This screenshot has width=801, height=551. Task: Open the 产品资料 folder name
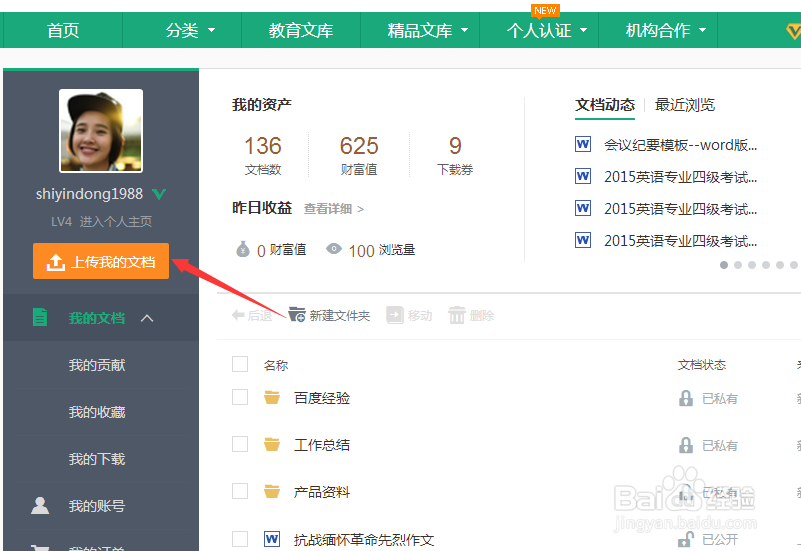click(x=322, y=492)
